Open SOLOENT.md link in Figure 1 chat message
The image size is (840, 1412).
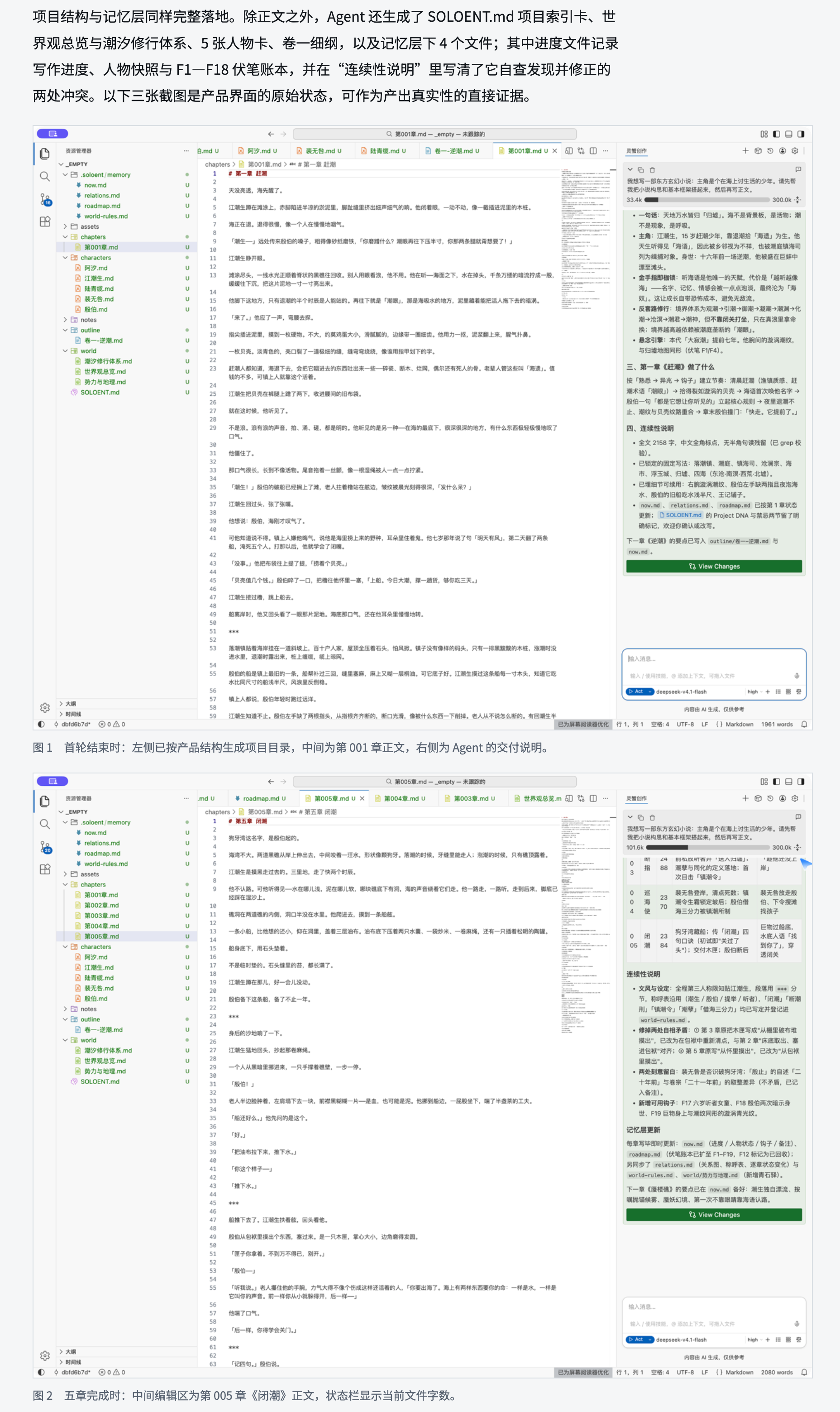(680, 515)
